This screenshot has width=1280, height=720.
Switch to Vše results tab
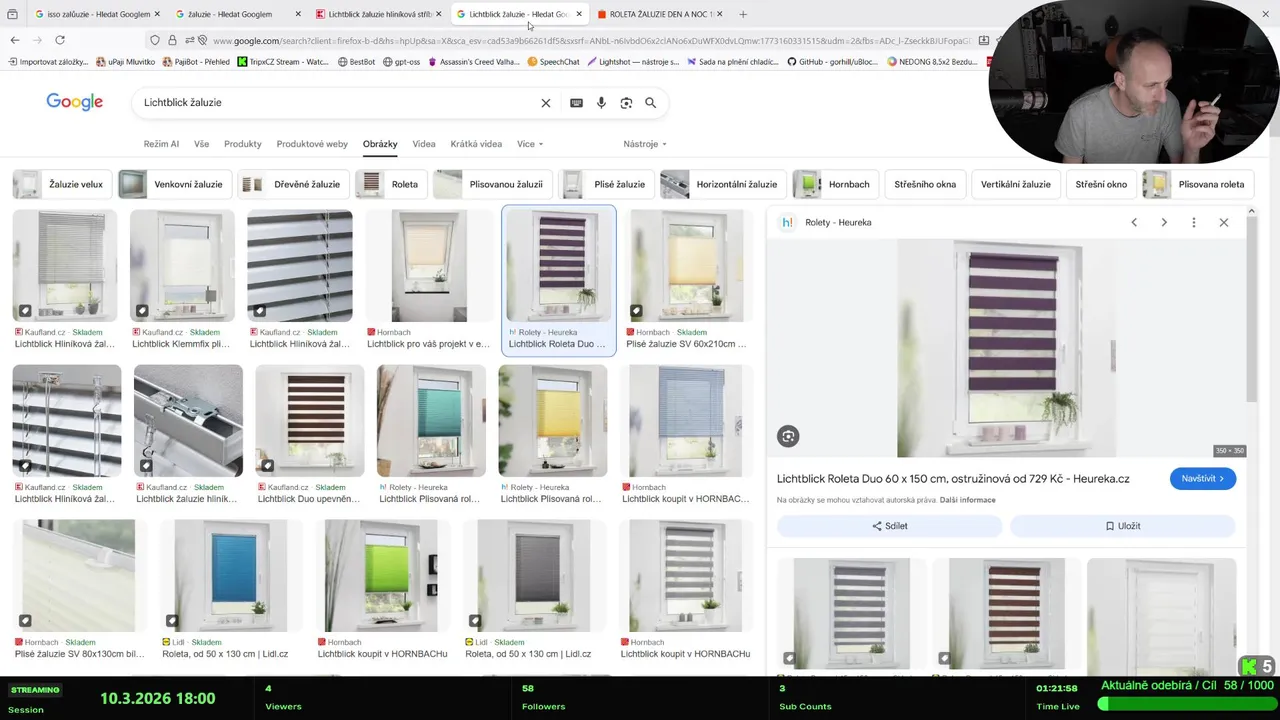(x=201, y=144)
